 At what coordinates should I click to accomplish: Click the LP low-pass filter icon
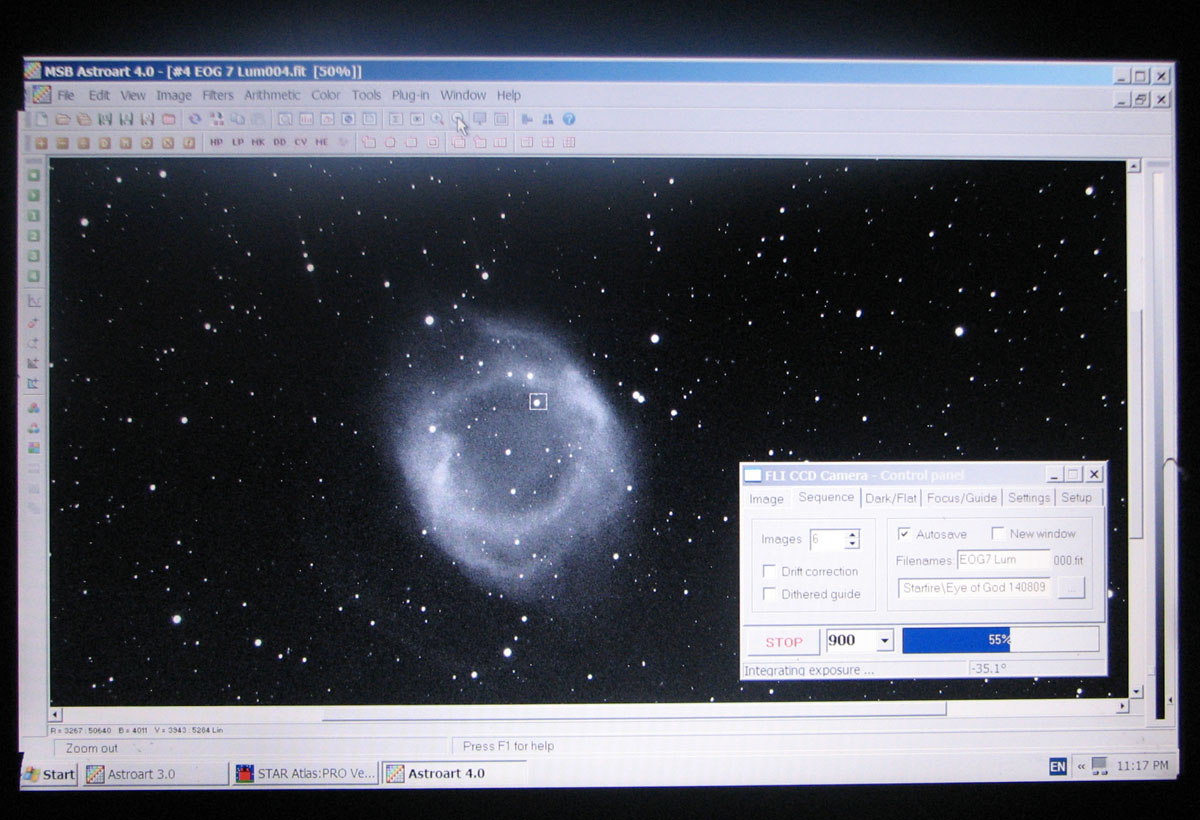[237, 142]
